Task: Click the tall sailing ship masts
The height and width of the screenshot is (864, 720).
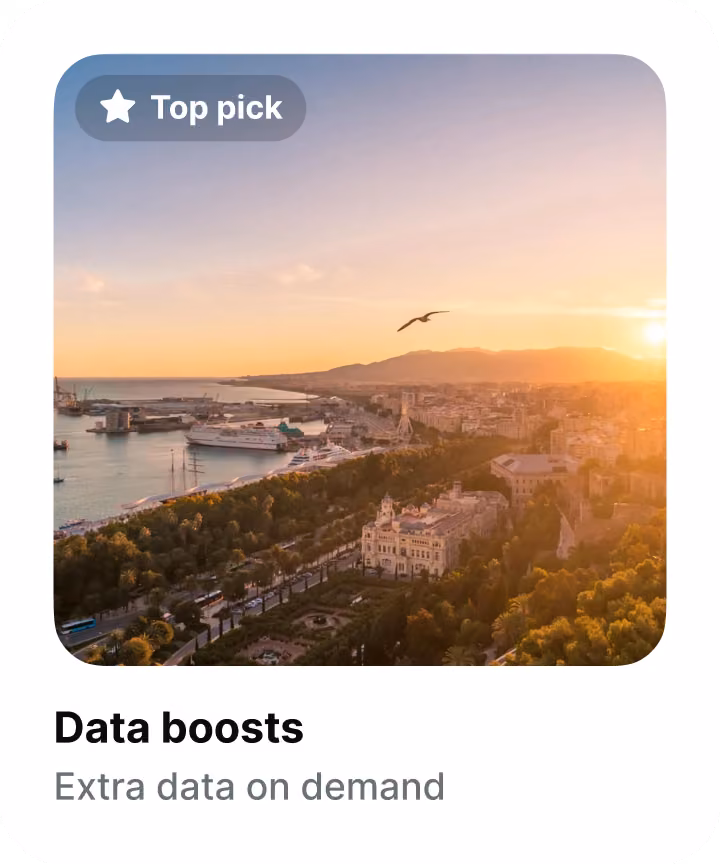Action: click(187, 469)
